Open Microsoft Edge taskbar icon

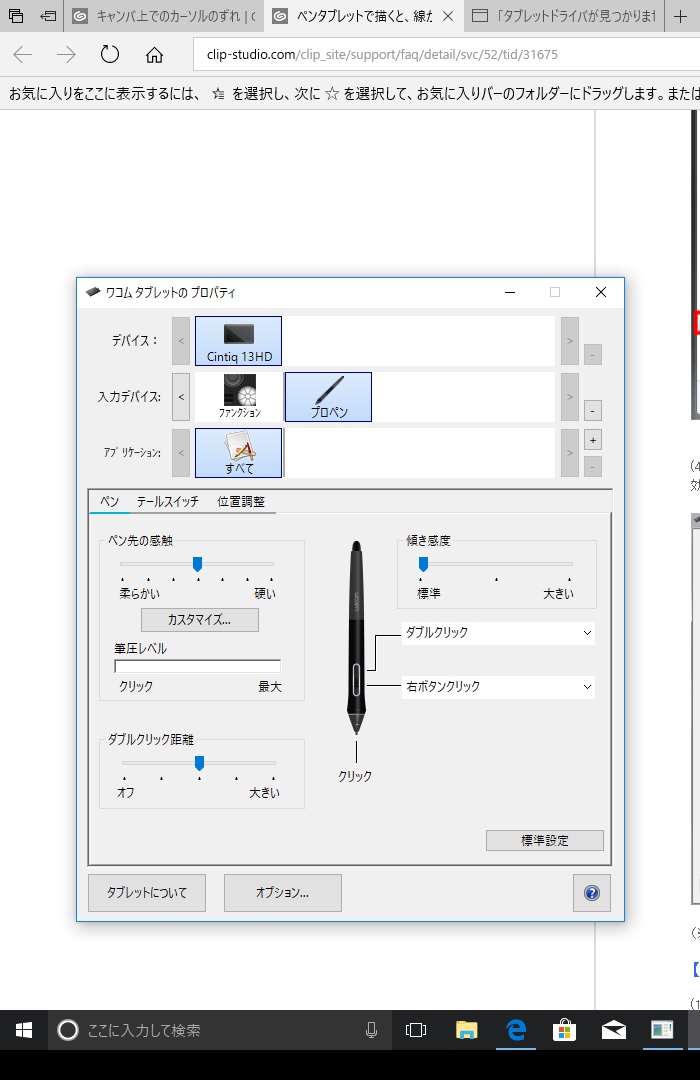516,1031
